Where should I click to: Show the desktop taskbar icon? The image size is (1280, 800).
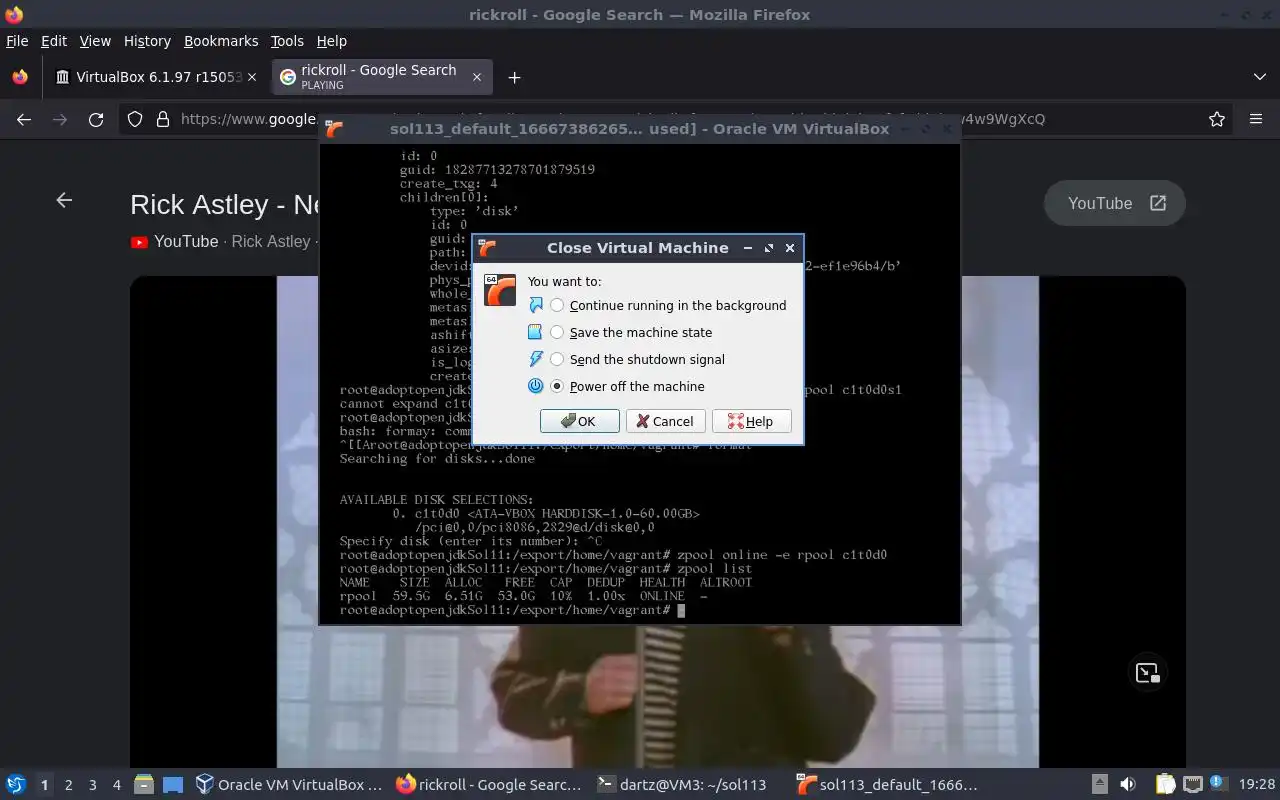click(173, 785)
